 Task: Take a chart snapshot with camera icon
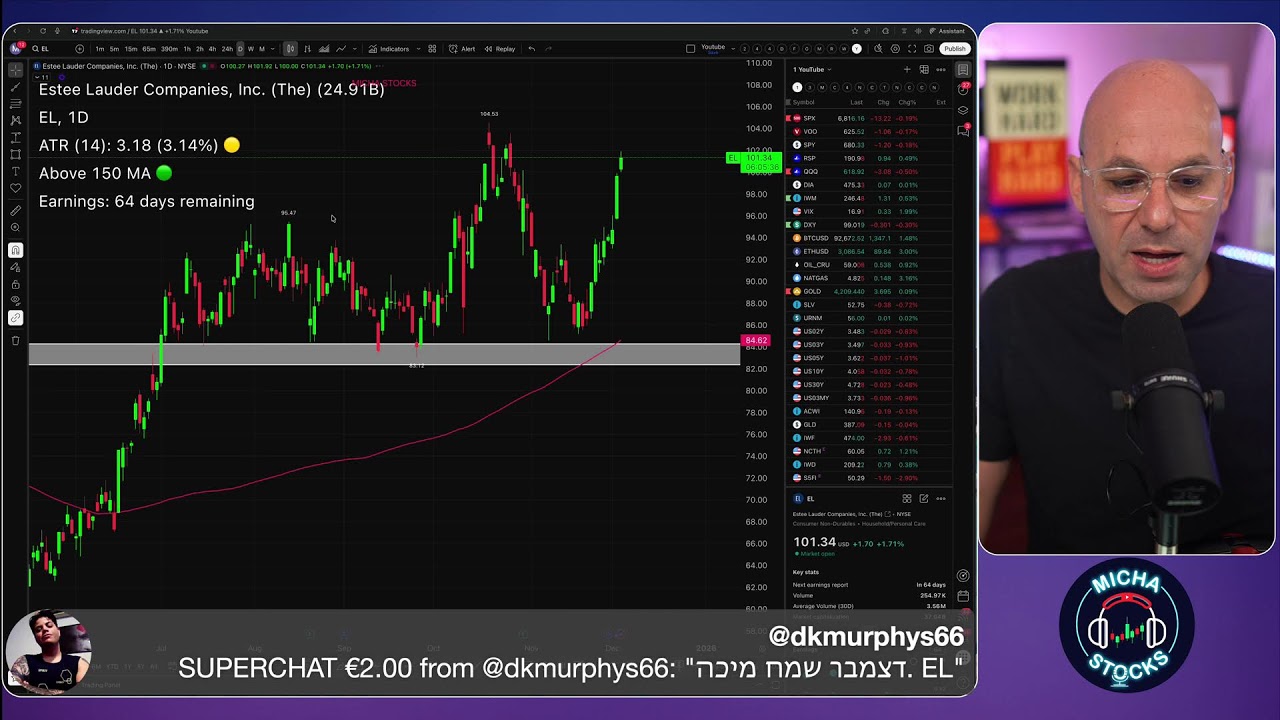(929, 49)
